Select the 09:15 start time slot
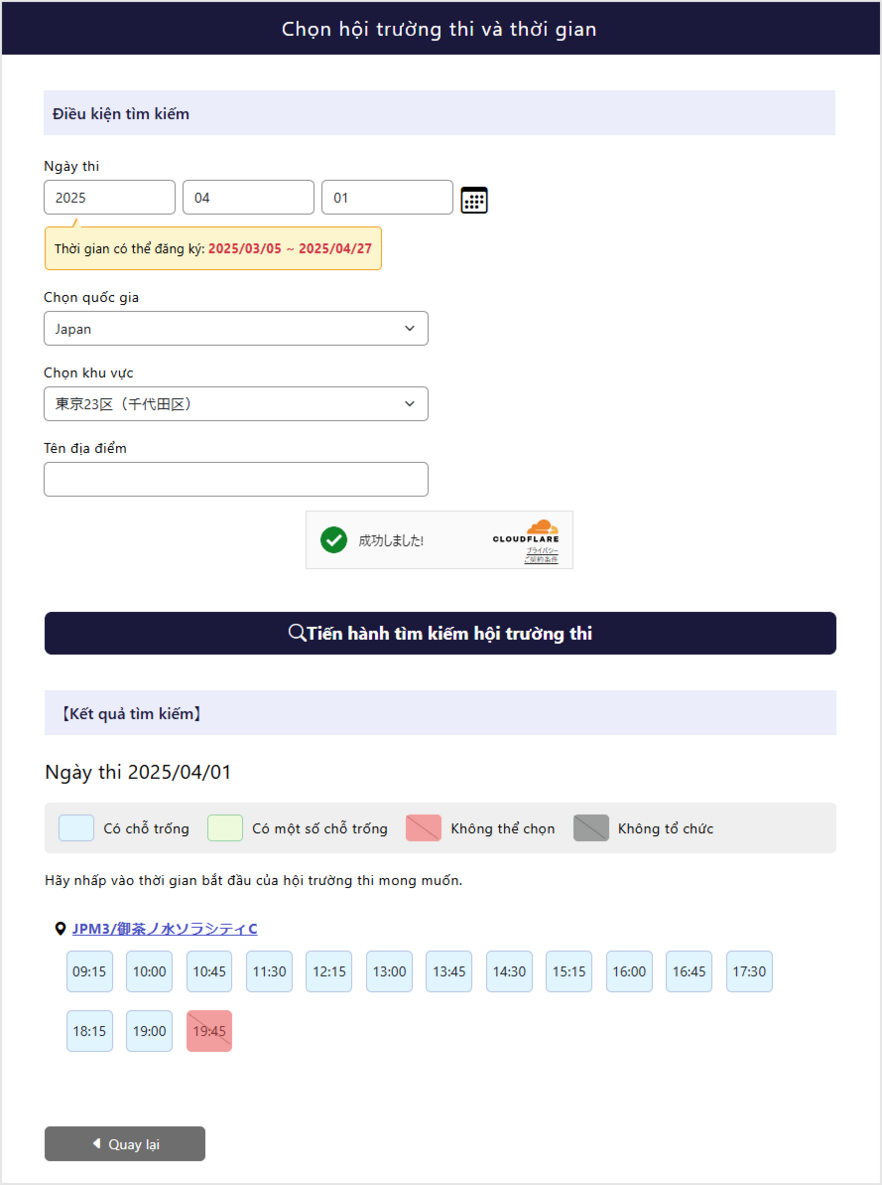Screen dimensions: 882x1185 [x=90, y=972]
